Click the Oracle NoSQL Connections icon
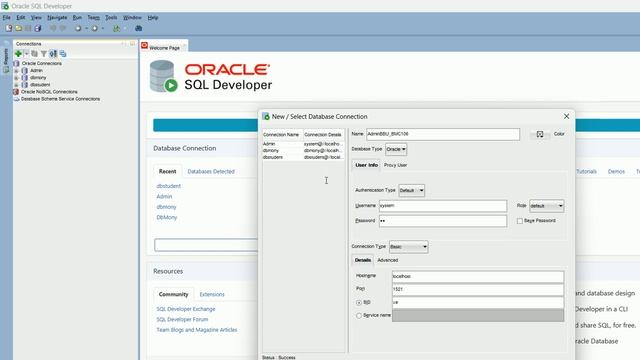640x360 pixels. click(16, 92)
